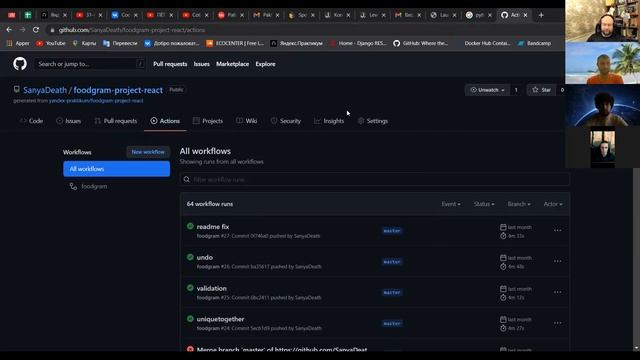This screenshot has width=640, height=360.
Task: Click success check icon for readme fix
Action: point(190,226)
